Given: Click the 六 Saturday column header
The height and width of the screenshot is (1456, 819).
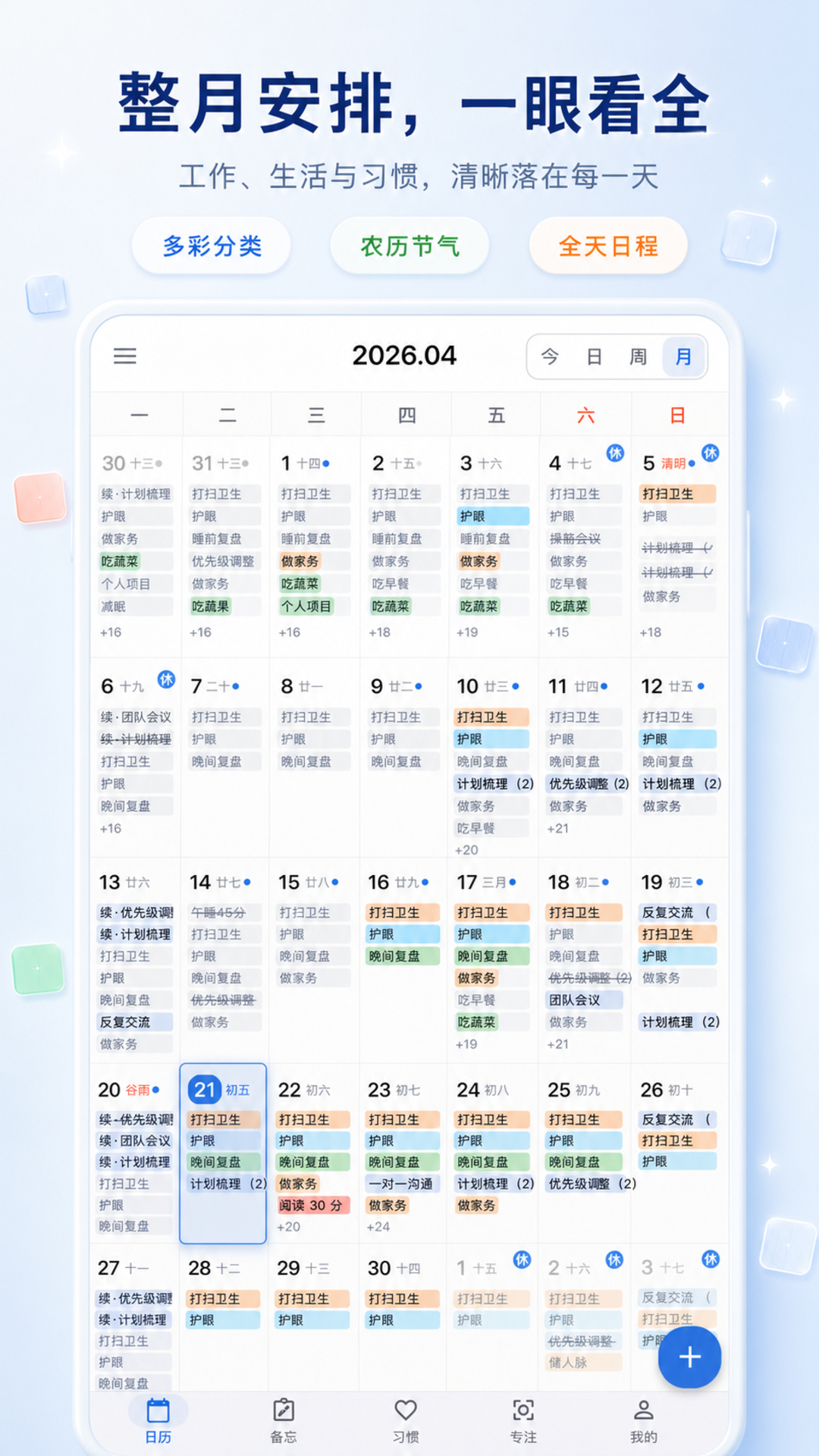Looking at the screenshot, I should 586,415.
